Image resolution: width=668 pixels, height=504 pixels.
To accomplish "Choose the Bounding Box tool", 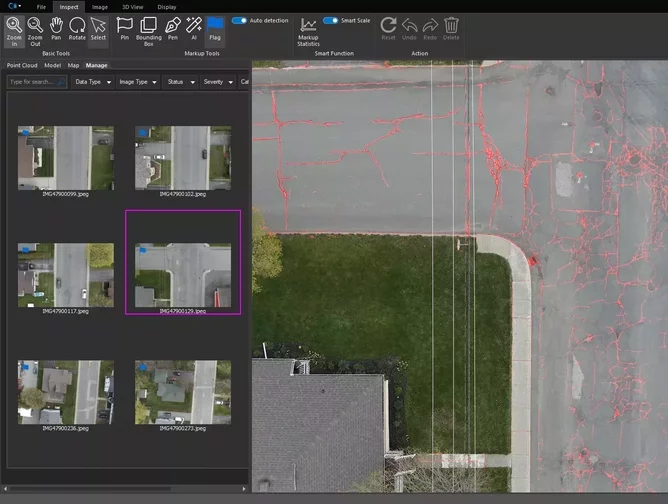I will pyautogui.click(x=149, y=31).
